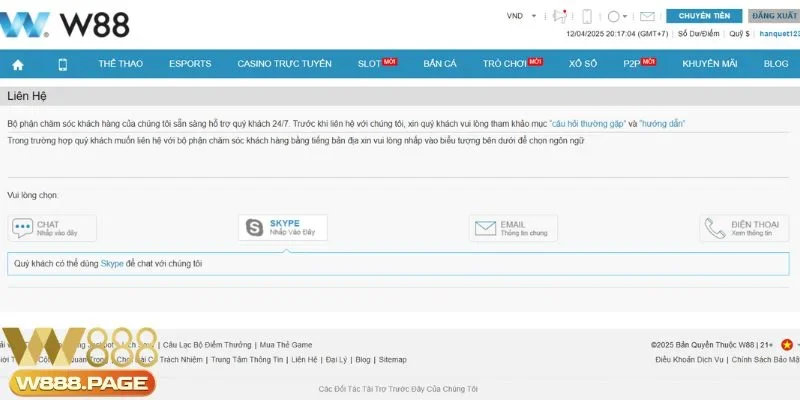Open the BLOG menu item
Image resolution: width=800 pixels, height=400 pixels.
[x=776, y=64]
